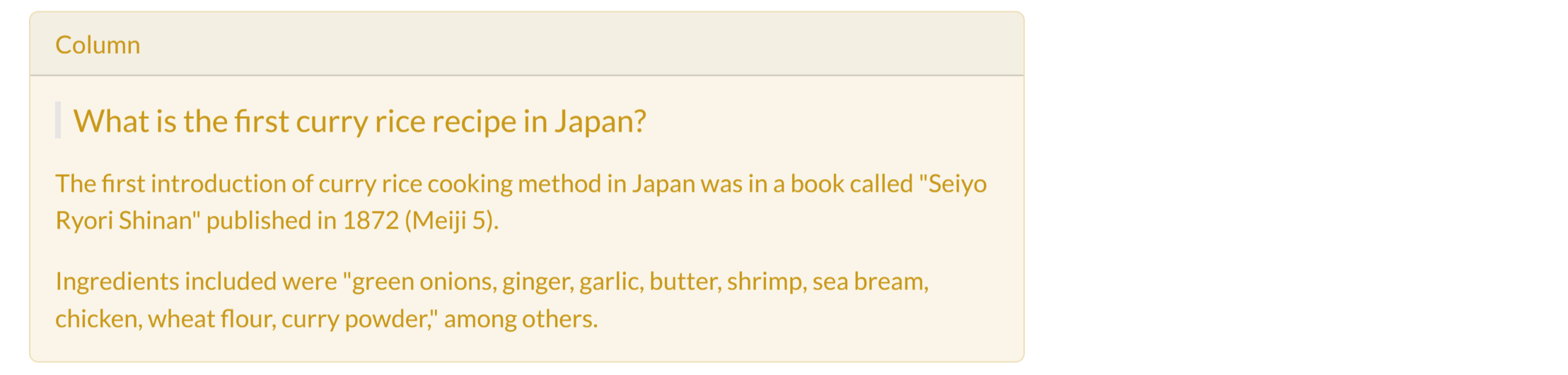Image resolution: width=1568 pixels, height=375 pixels.
Task: Click the "wheat flour" ingredient
Action: pos(211,319)
